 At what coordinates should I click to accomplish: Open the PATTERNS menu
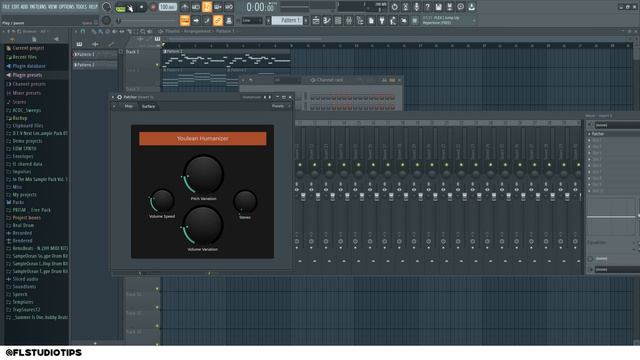coord(37,7)
